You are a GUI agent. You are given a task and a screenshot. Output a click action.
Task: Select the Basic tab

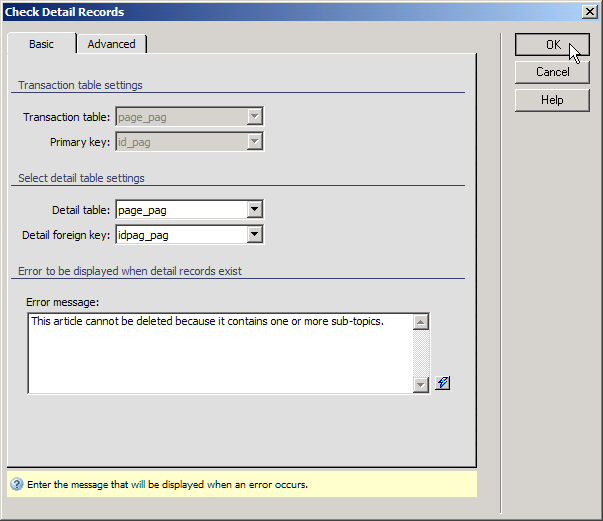[x=41, y=44]
